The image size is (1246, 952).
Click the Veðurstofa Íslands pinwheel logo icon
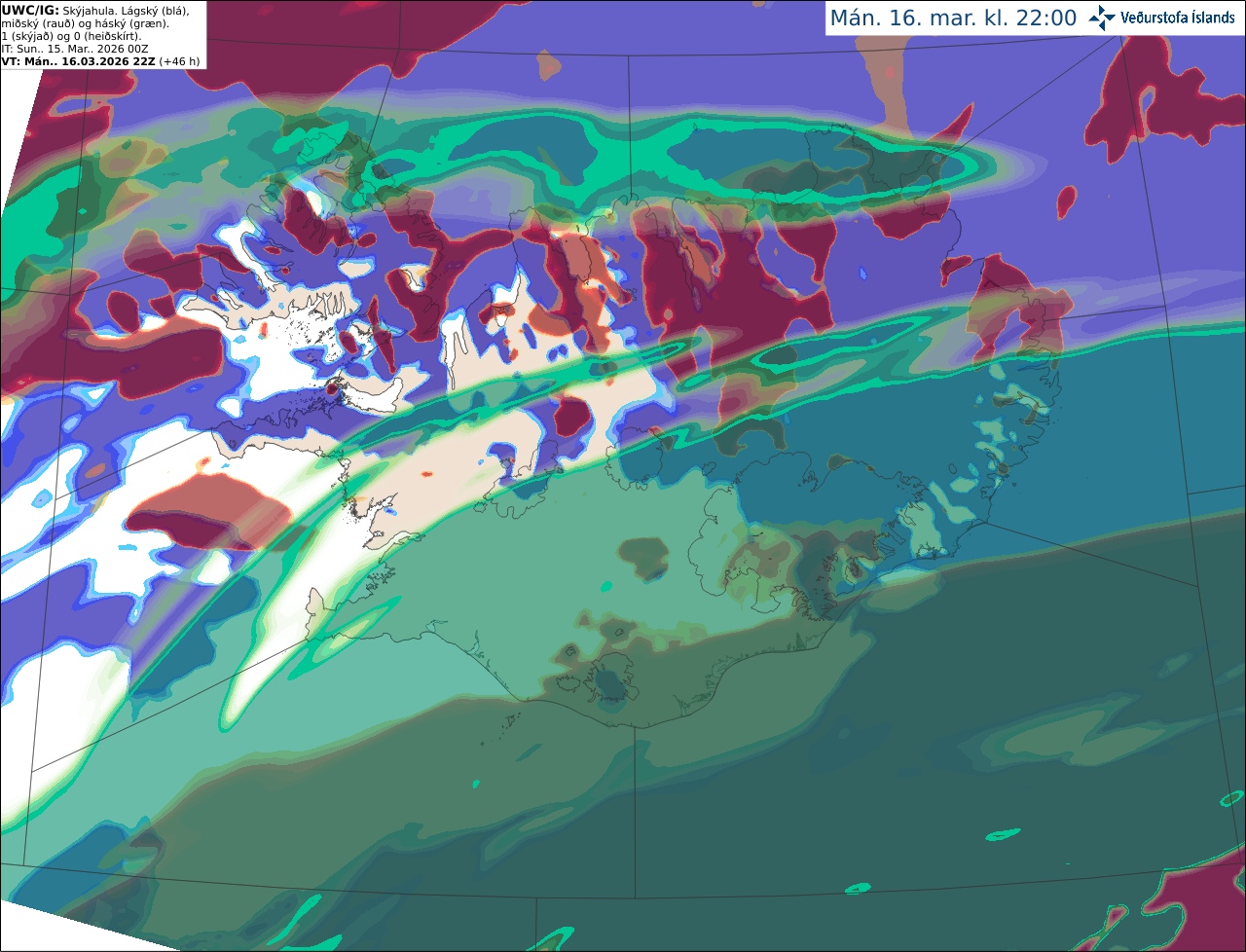(1102, 18)
